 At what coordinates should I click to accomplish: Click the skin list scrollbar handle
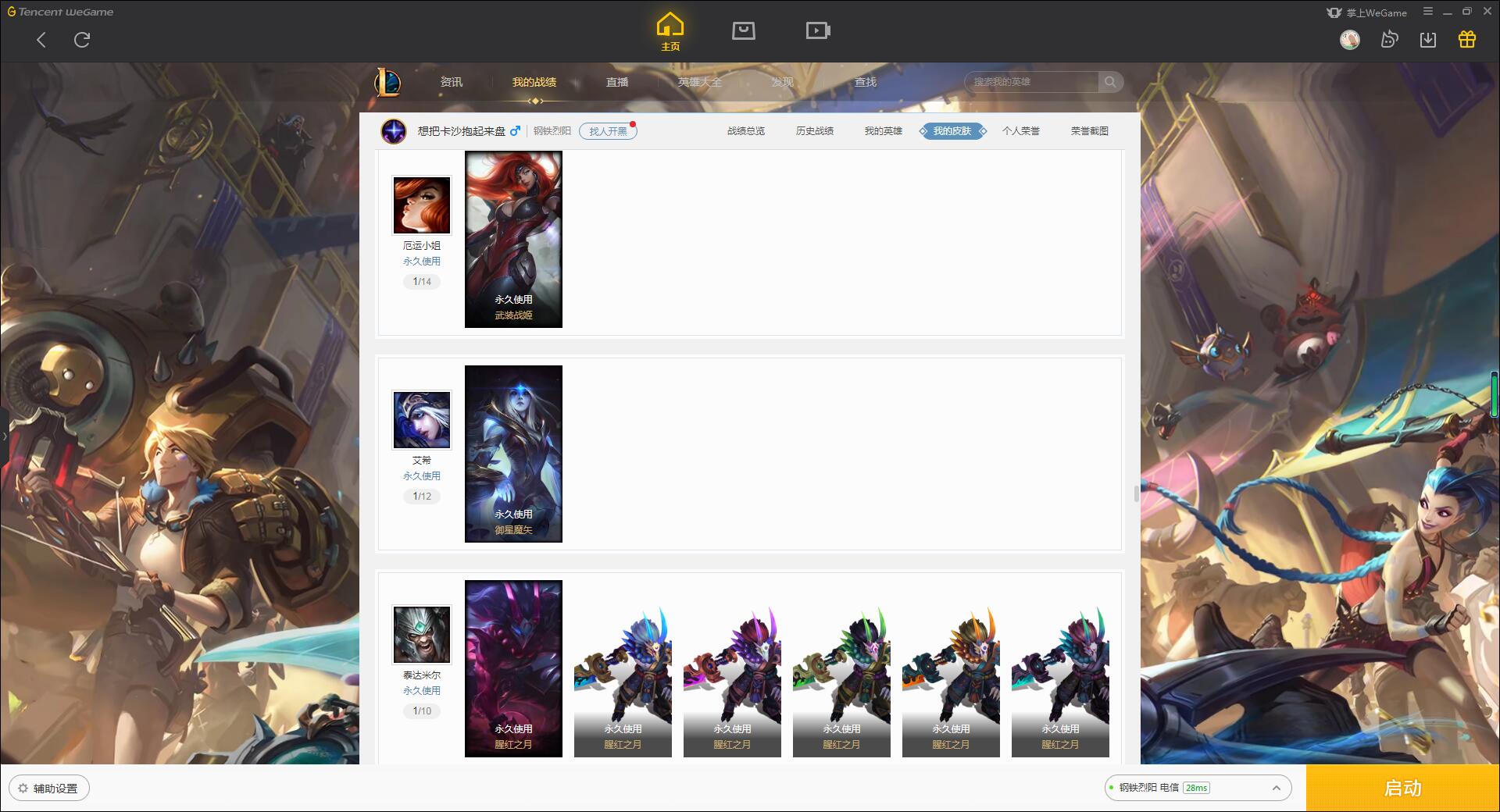pyautogui.click(x=1137, y=493)
